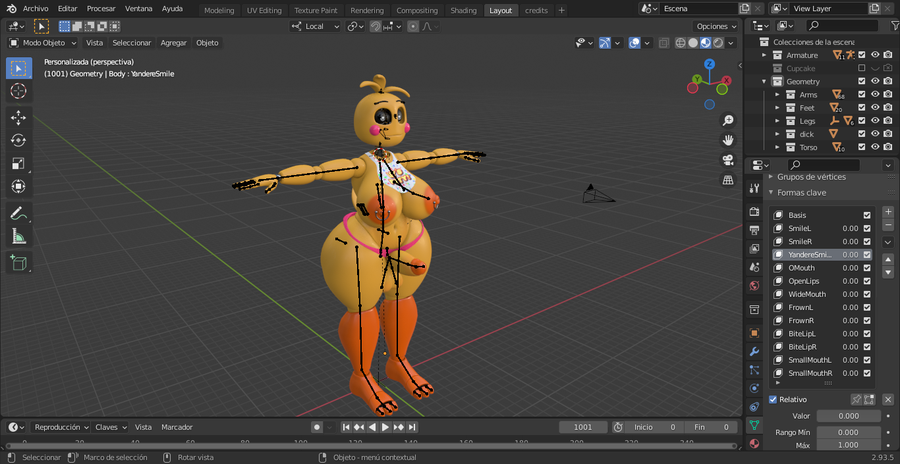Open Reproducción dropdown in timeline
Image resolution: width=900 pixels, height=464 pixels.
pyautogui.click(x=61, y=427)
